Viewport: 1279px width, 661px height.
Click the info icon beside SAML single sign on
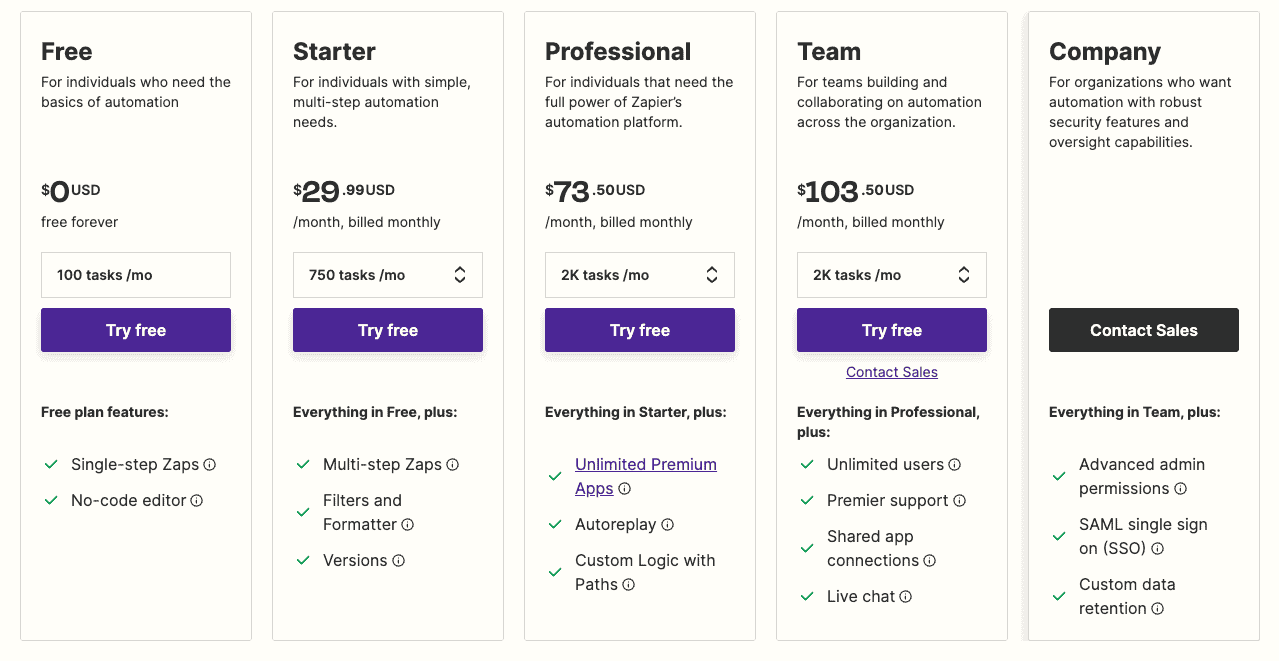(x=1157, y=548)
